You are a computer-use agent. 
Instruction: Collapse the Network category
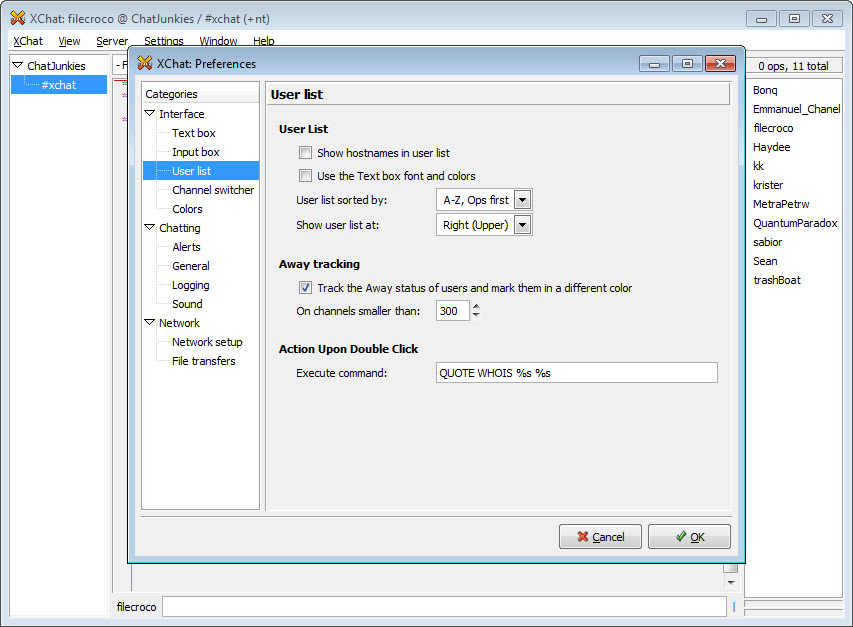click(x=150, y=322)
